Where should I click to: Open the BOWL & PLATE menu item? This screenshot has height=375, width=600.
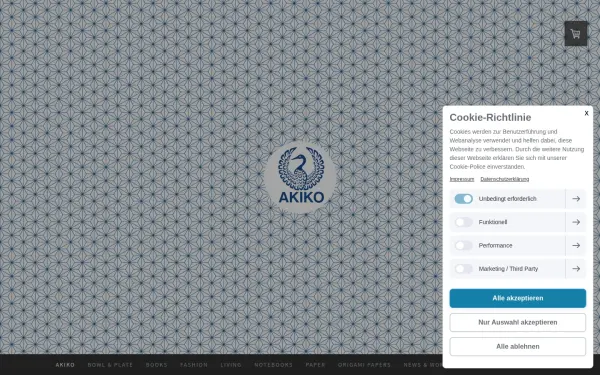pyautogui.click(x=110, y=365)
